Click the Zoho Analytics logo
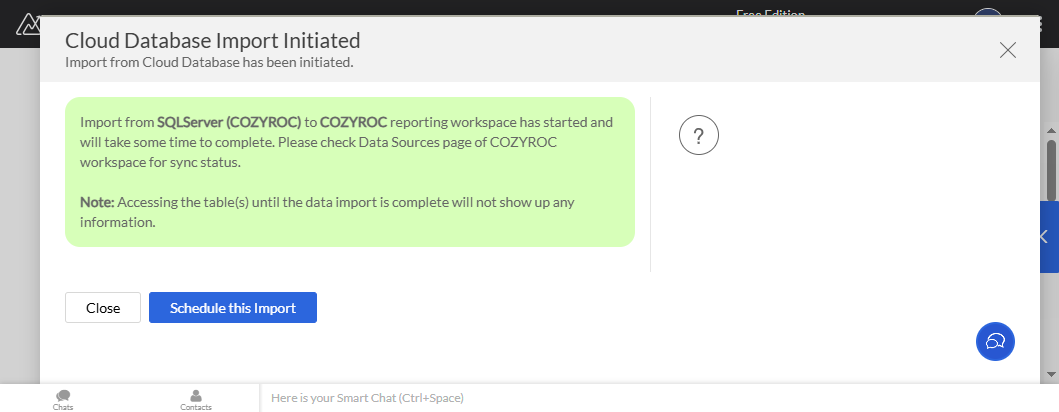 (27, 23)
